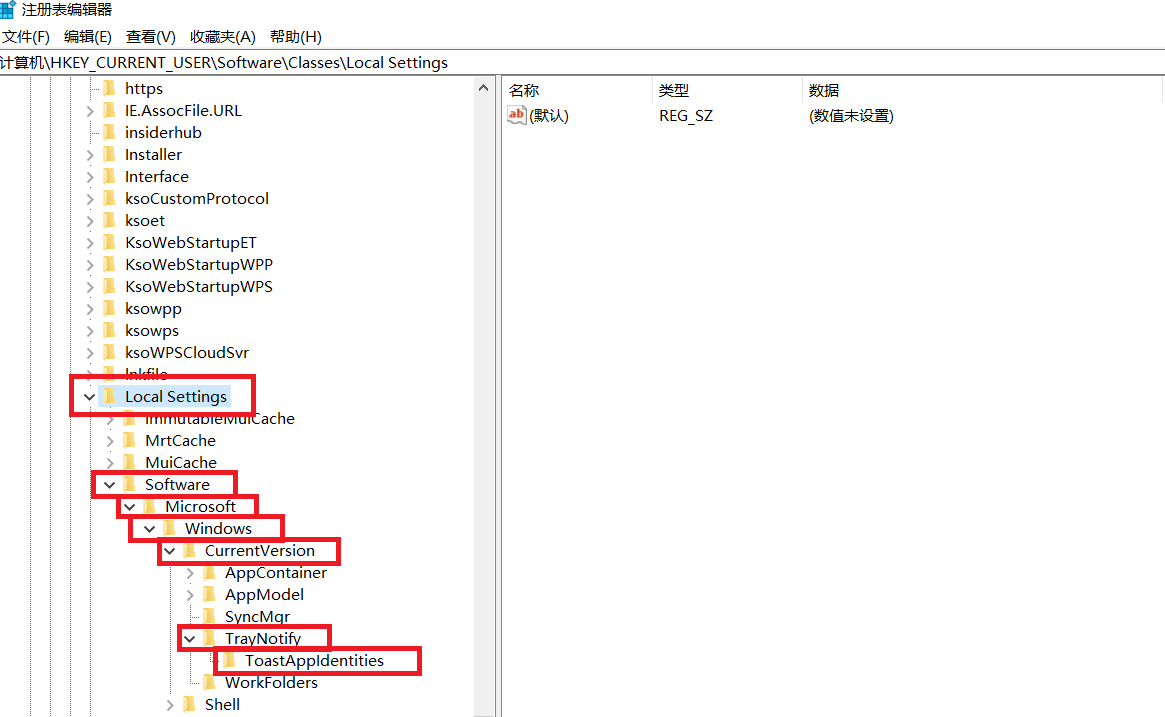Collapse the Software registry key
Viewport: 1165px width, 717px height.
coord(109,484)
